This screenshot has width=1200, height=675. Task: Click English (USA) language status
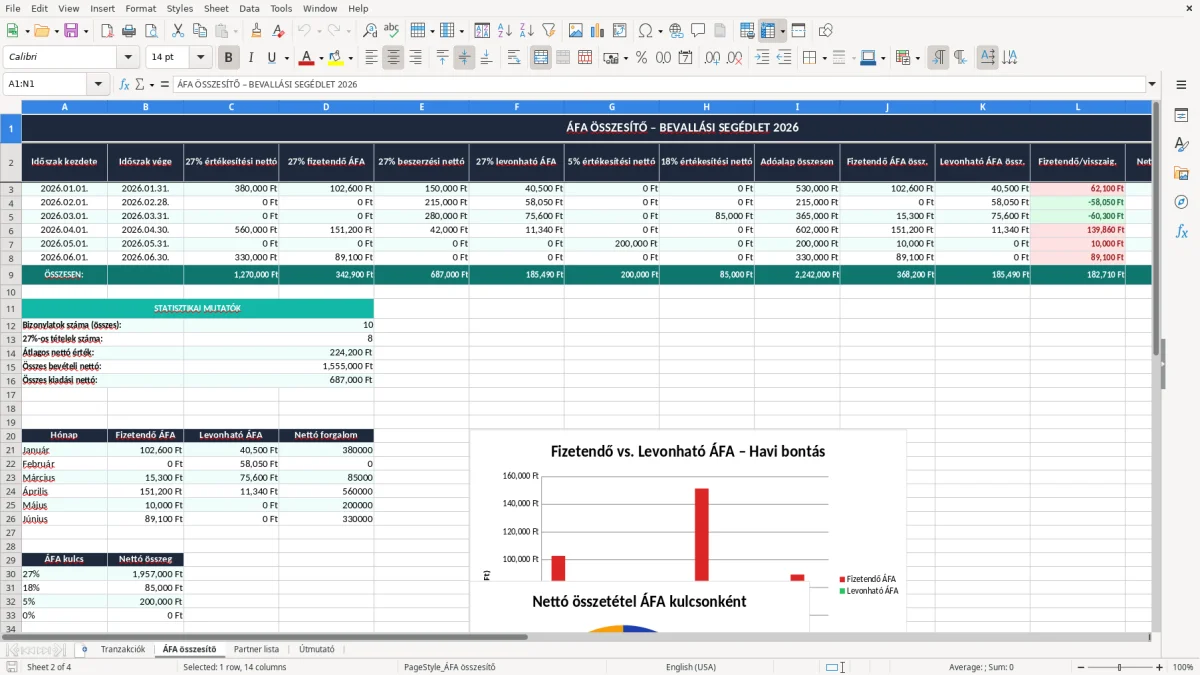(691, 667)
